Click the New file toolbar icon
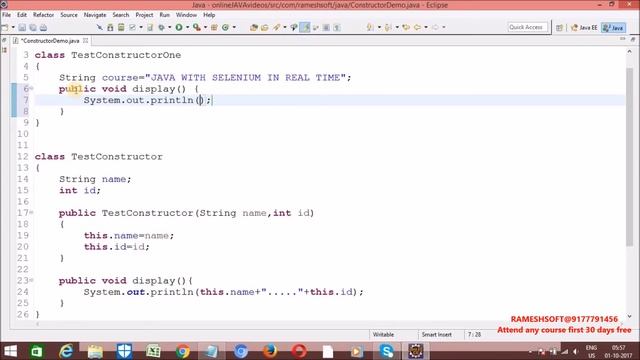Viewport: 640px width, 360px height. pyautogui.click(x=5, y=27)
